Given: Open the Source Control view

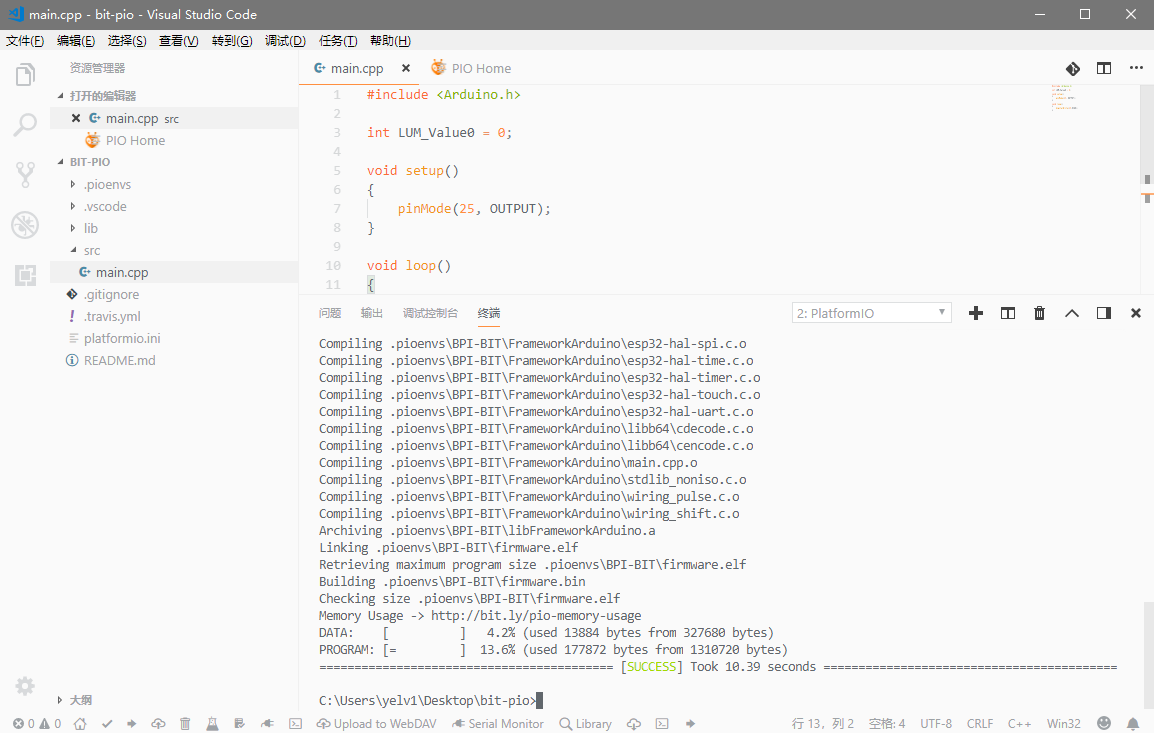Looking at the screenshot, I should 25,176.
